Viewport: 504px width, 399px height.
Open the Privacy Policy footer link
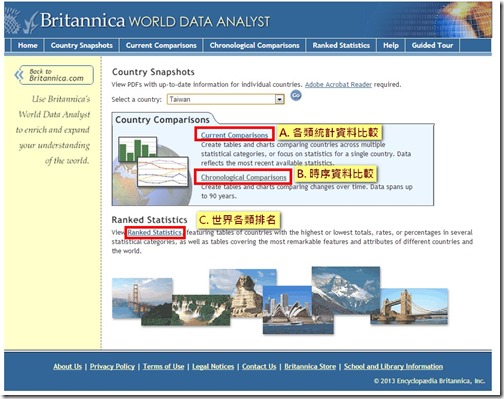(x=112, y=366)
